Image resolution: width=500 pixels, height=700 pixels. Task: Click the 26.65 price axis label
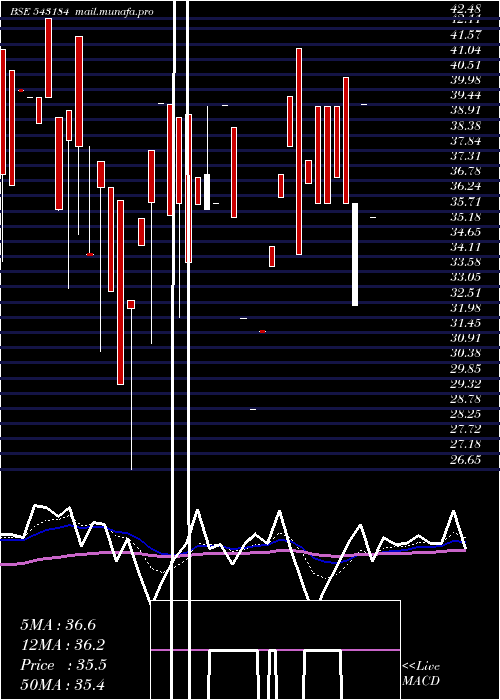point(465,459)
